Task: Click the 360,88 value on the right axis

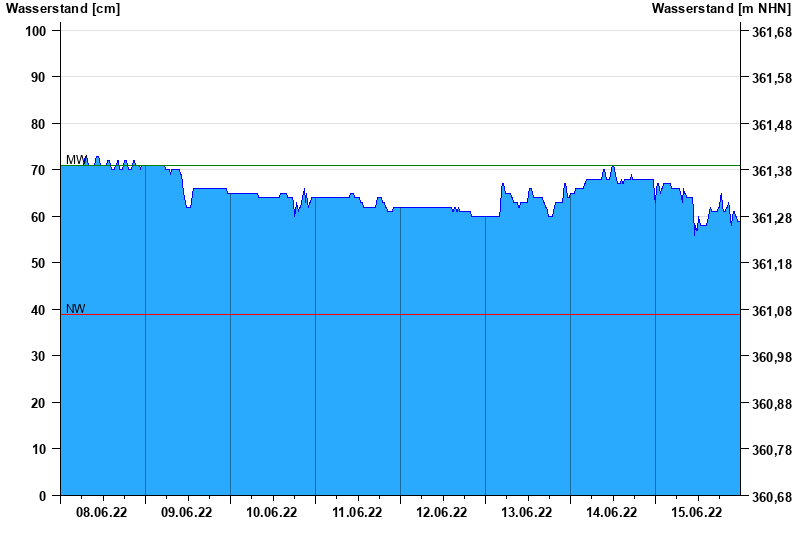Action: pyautogui.click(x=772, y=404)
